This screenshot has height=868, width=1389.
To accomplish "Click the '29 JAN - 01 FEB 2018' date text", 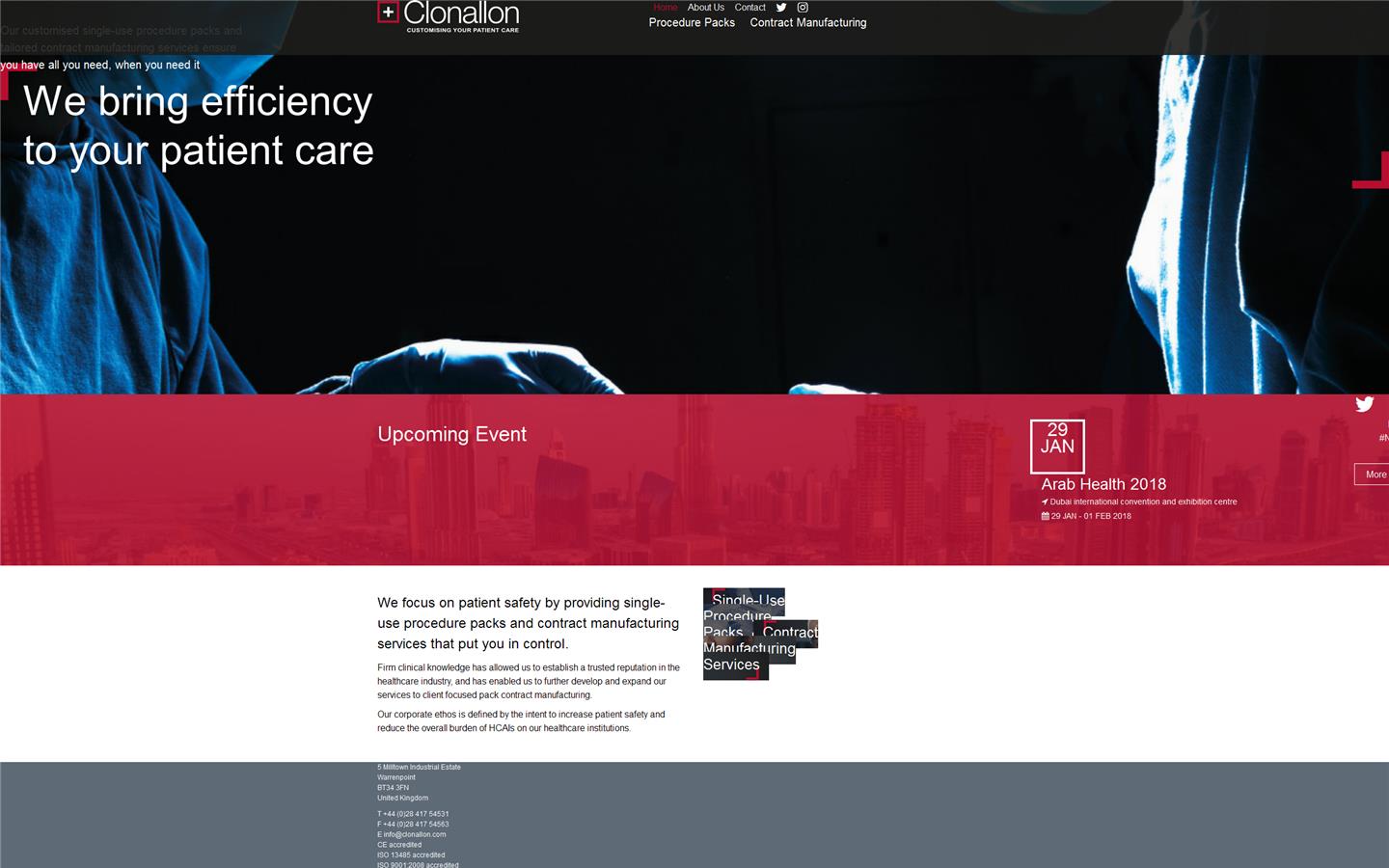I will coord(1091,516).
